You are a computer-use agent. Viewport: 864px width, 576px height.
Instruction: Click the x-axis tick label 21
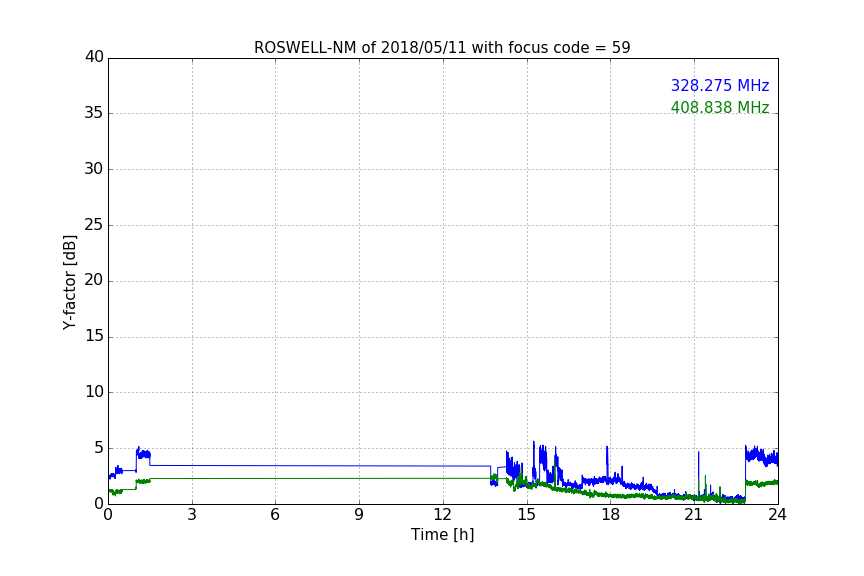(694, 515)
